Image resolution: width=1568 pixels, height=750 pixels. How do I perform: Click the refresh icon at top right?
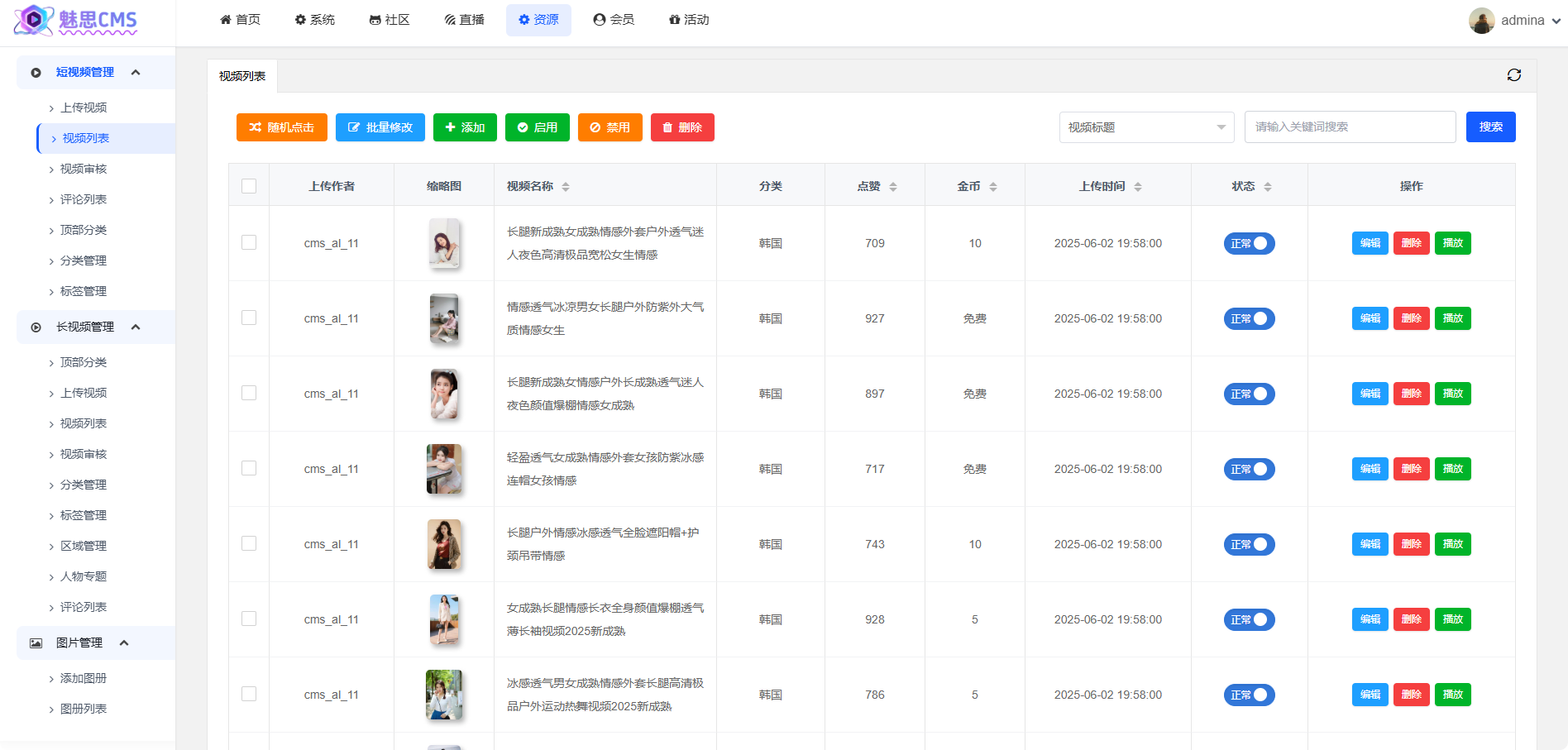(1514, 74)
